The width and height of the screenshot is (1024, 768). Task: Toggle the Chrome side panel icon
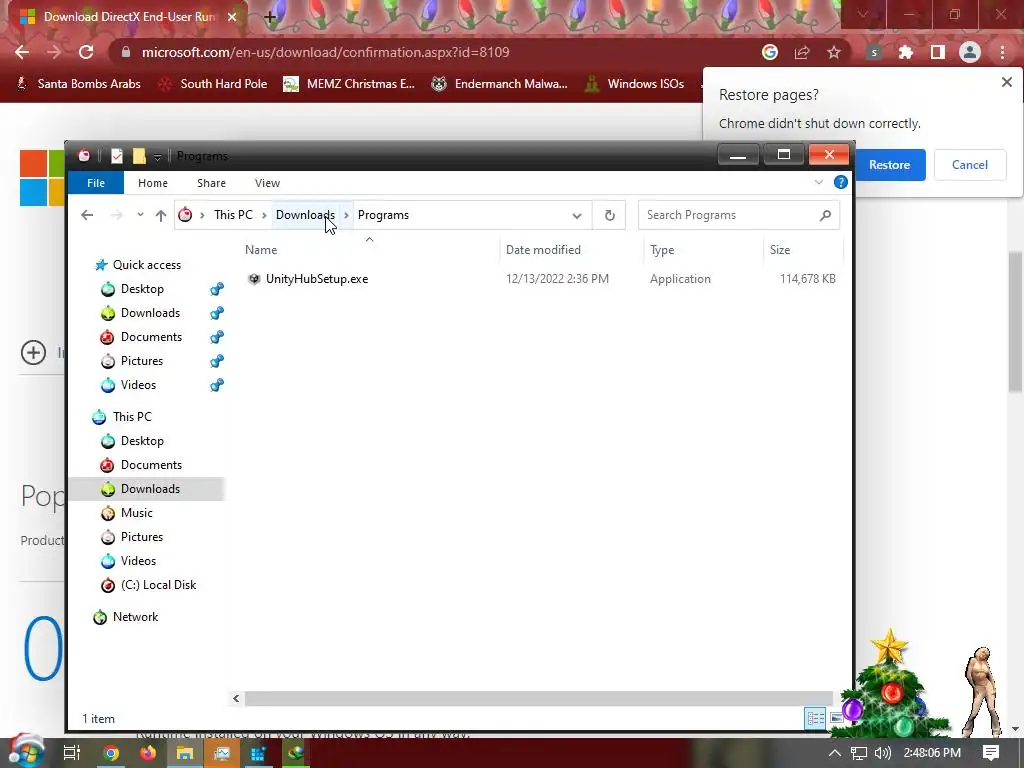(938, 52)
